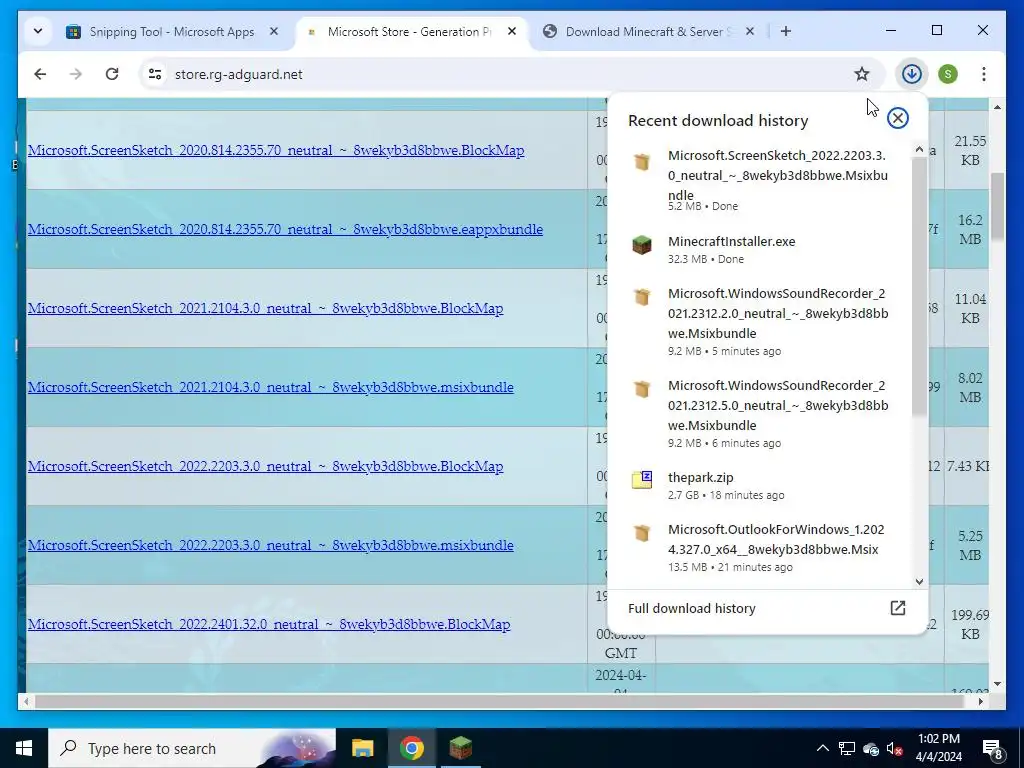Show hidden system tray icons
1024x768 pixels.
tap(823, 748)
